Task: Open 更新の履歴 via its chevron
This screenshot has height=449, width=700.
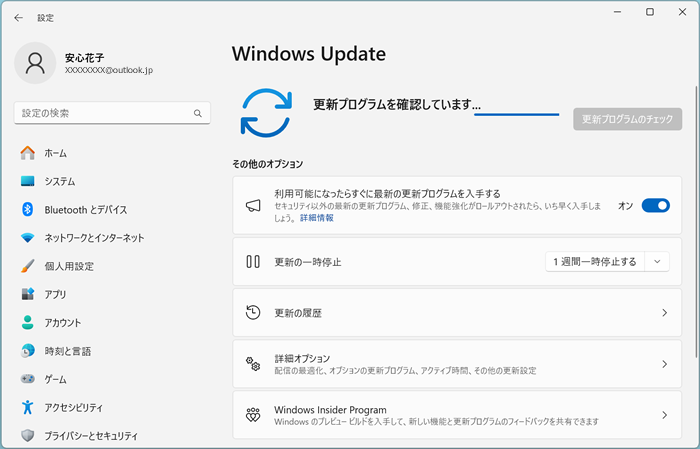Action: click(x=664, y=313)
